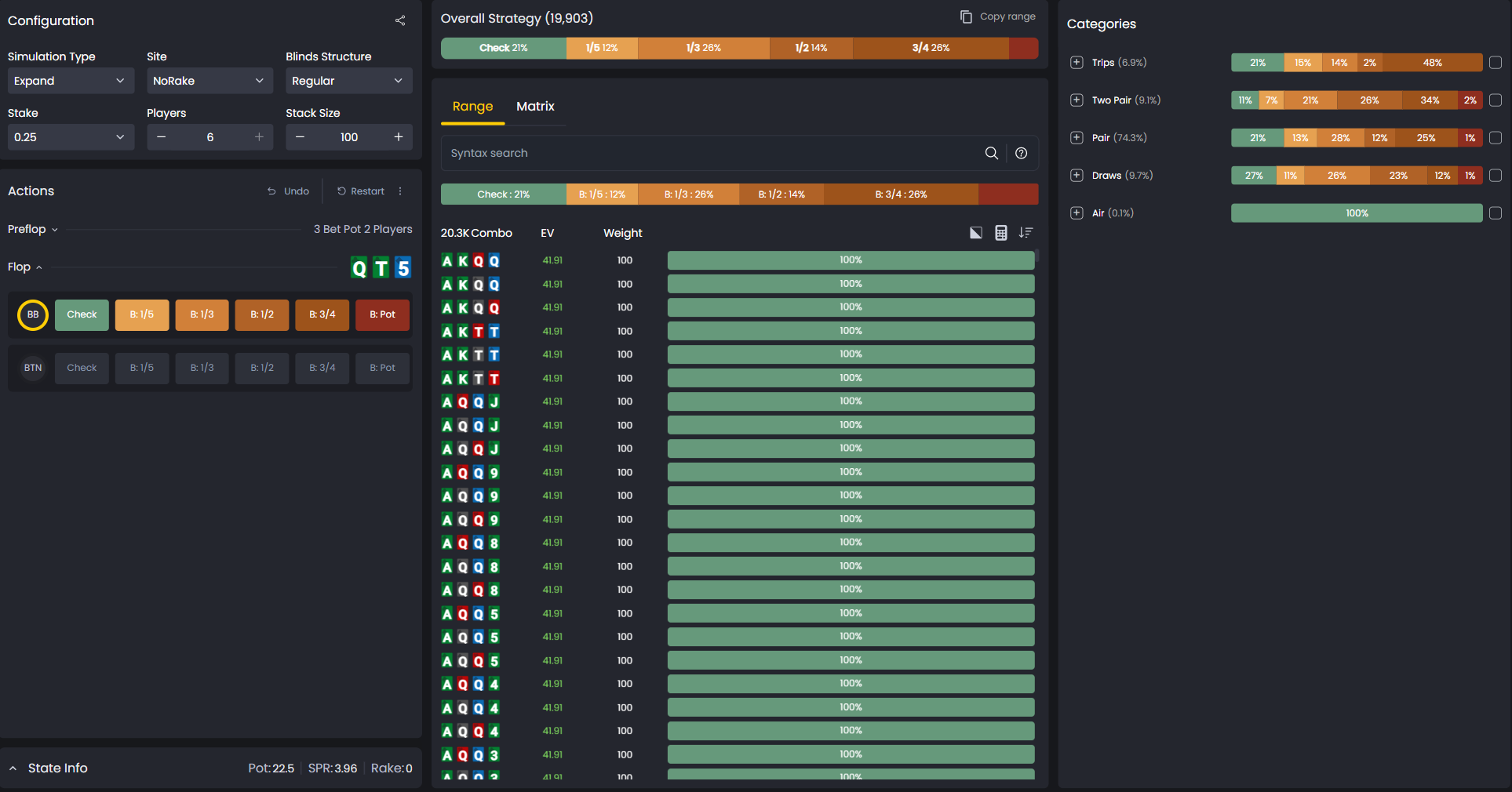Check the Two Pair category checkbox
The image size is (1512, 792).
[1496, 100]
